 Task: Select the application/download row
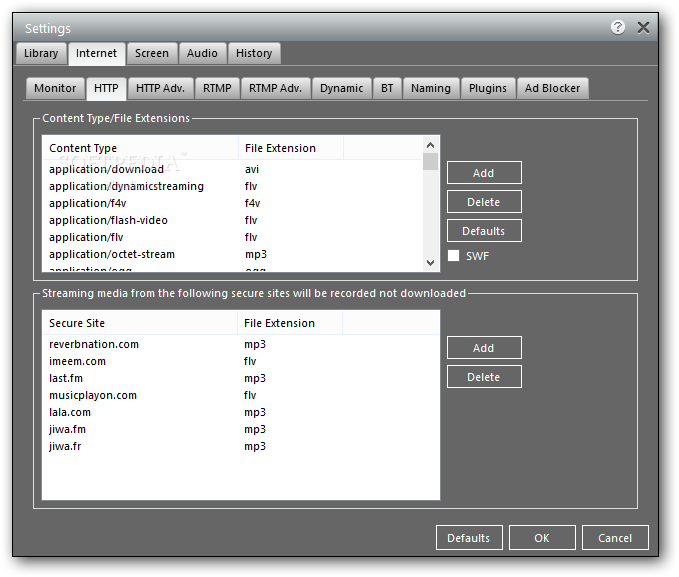(x=233, y=169)
